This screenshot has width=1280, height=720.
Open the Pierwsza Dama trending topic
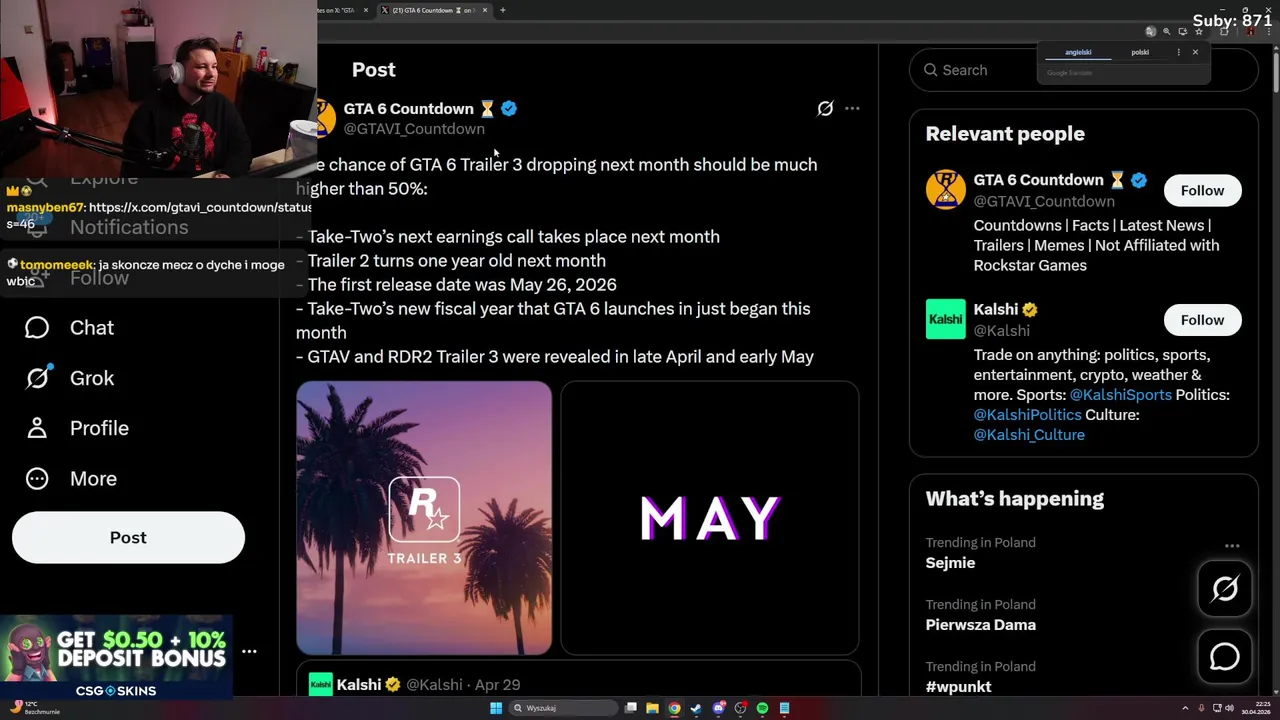click(981, 625)
